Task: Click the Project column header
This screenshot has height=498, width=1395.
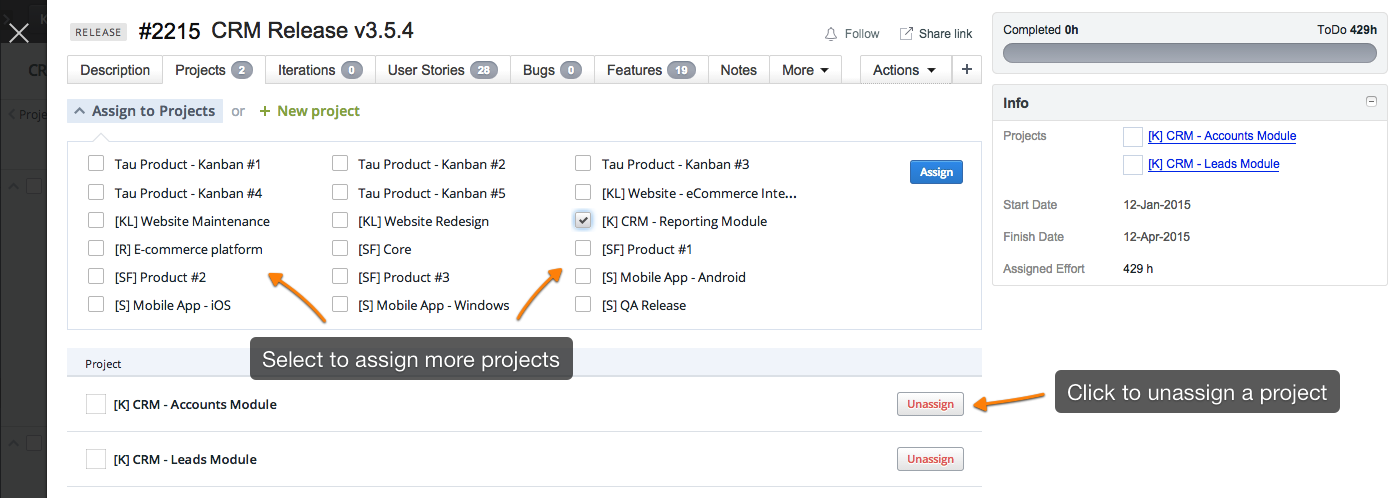Action: [103, 364]
